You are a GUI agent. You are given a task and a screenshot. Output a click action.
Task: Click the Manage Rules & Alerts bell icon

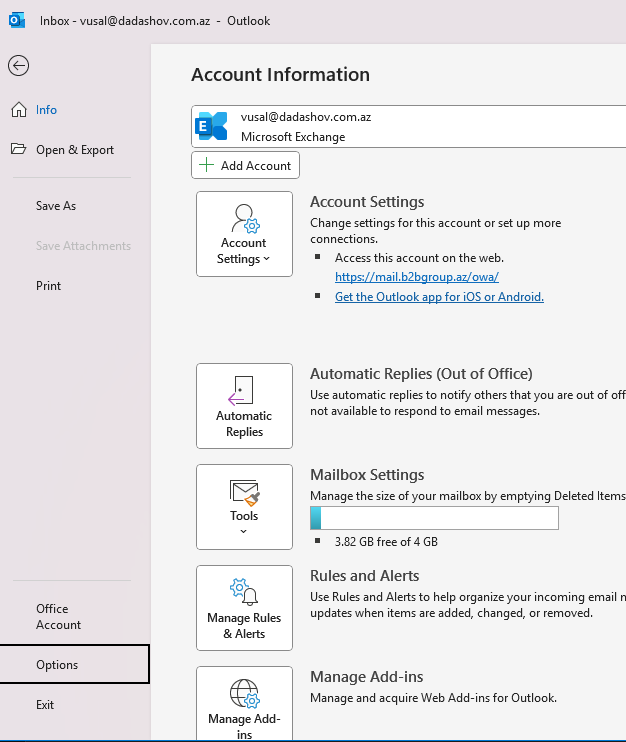pyautogui.click(x=244, y=592)
